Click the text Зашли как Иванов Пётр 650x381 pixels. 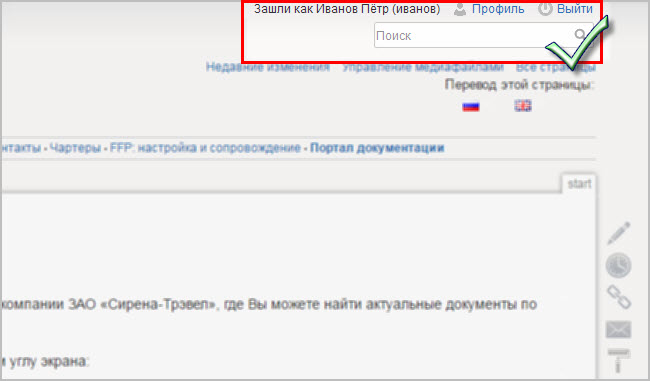pyautogui.click(x=321, y=9)
